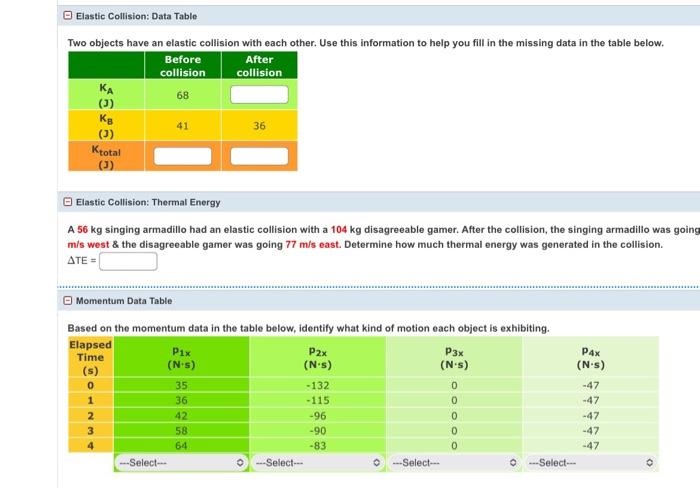Click the elapsed time row 4 label
Image resolution: width=700 pixels, height=488 pixels.
90,446
